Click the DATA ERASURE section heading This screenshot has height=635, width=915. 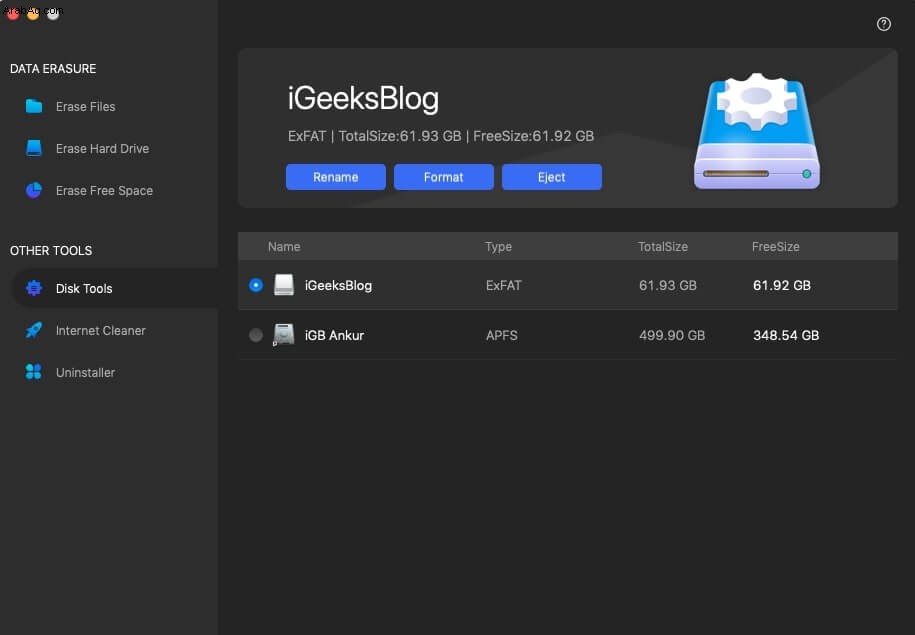[x=53, y=68]
